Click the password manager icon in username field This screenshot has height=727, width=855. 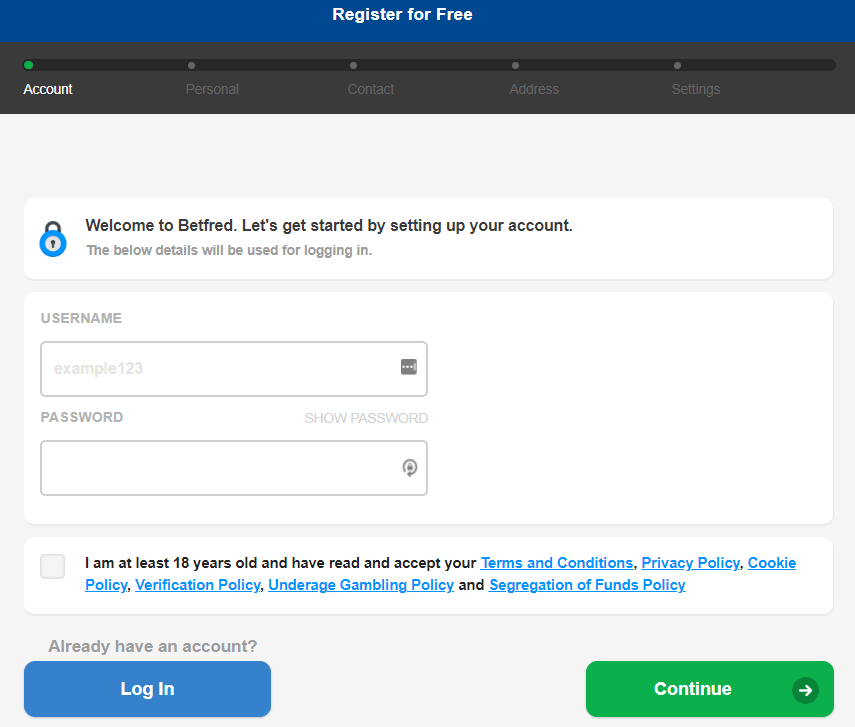tap(409, 367)
